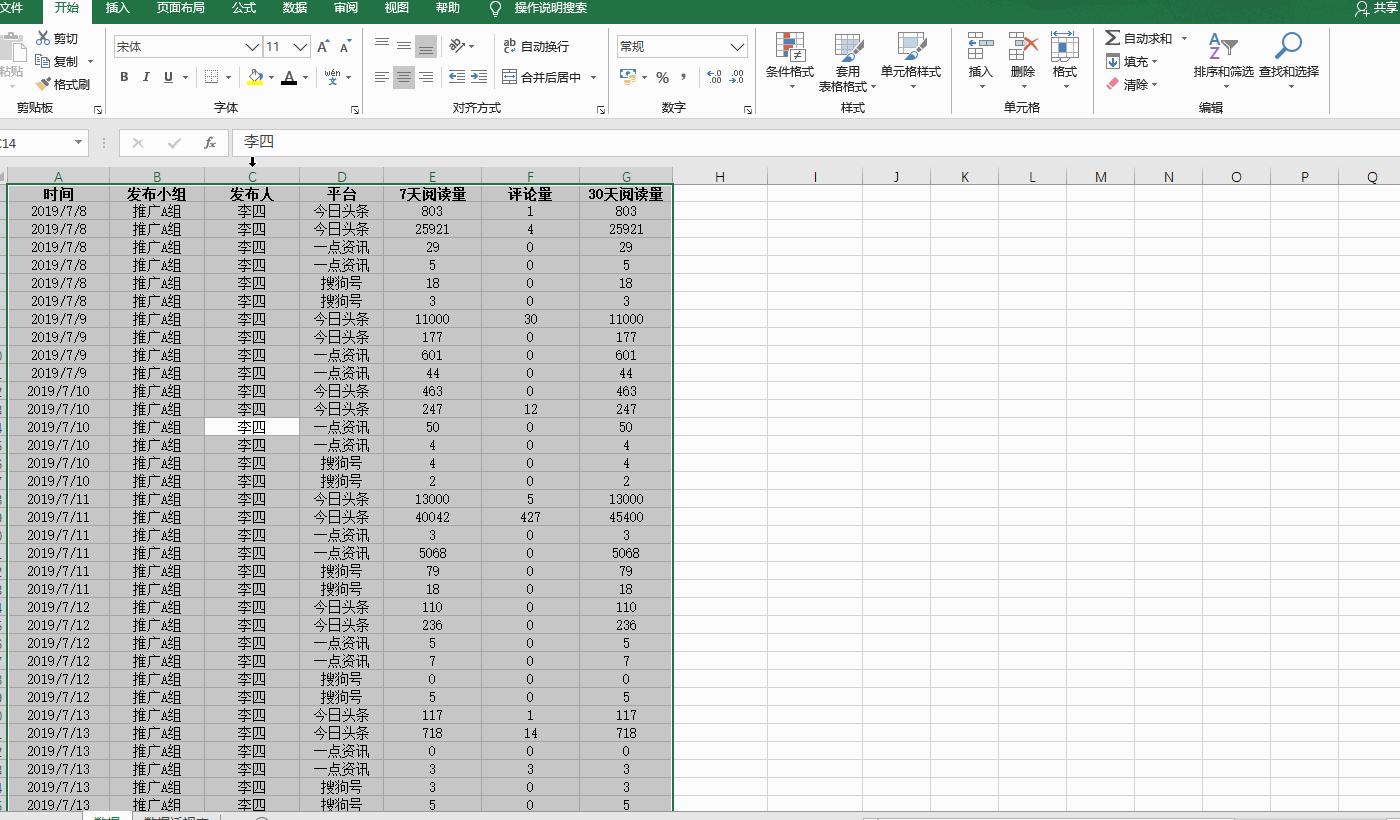Align text left
1400x820 pixels.
382,77
